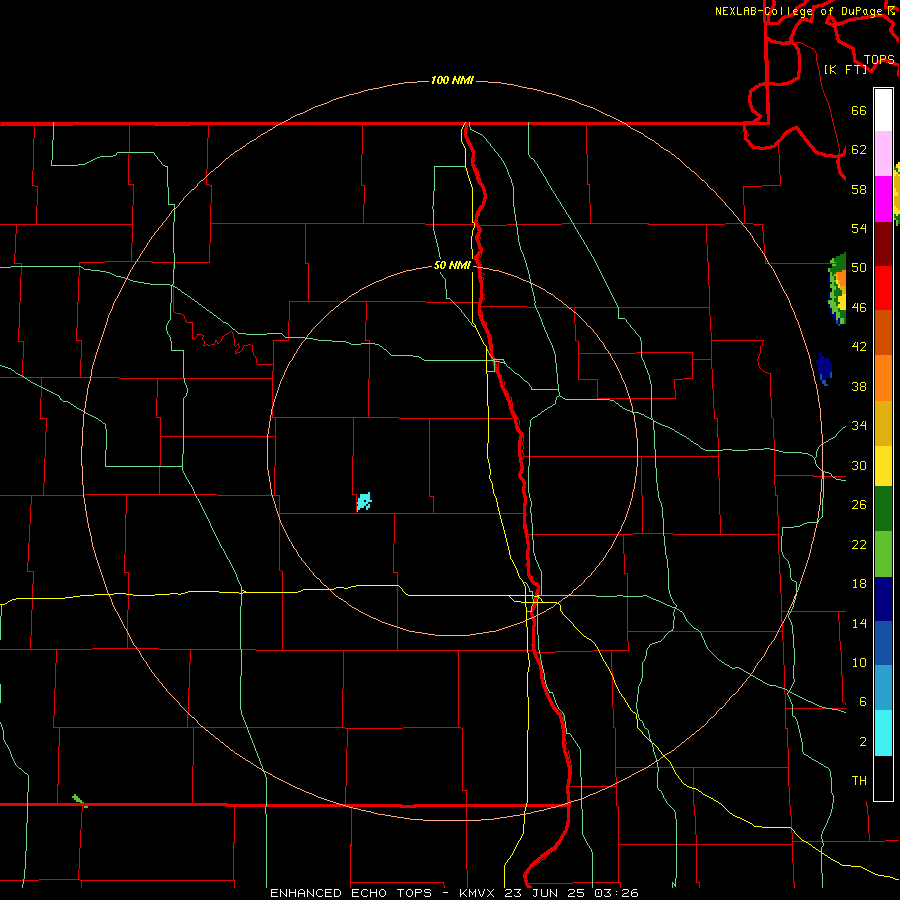The height and width of the screenshot is (900, 900).
Task: Click the '46' legend value
Action: (859, 308)
